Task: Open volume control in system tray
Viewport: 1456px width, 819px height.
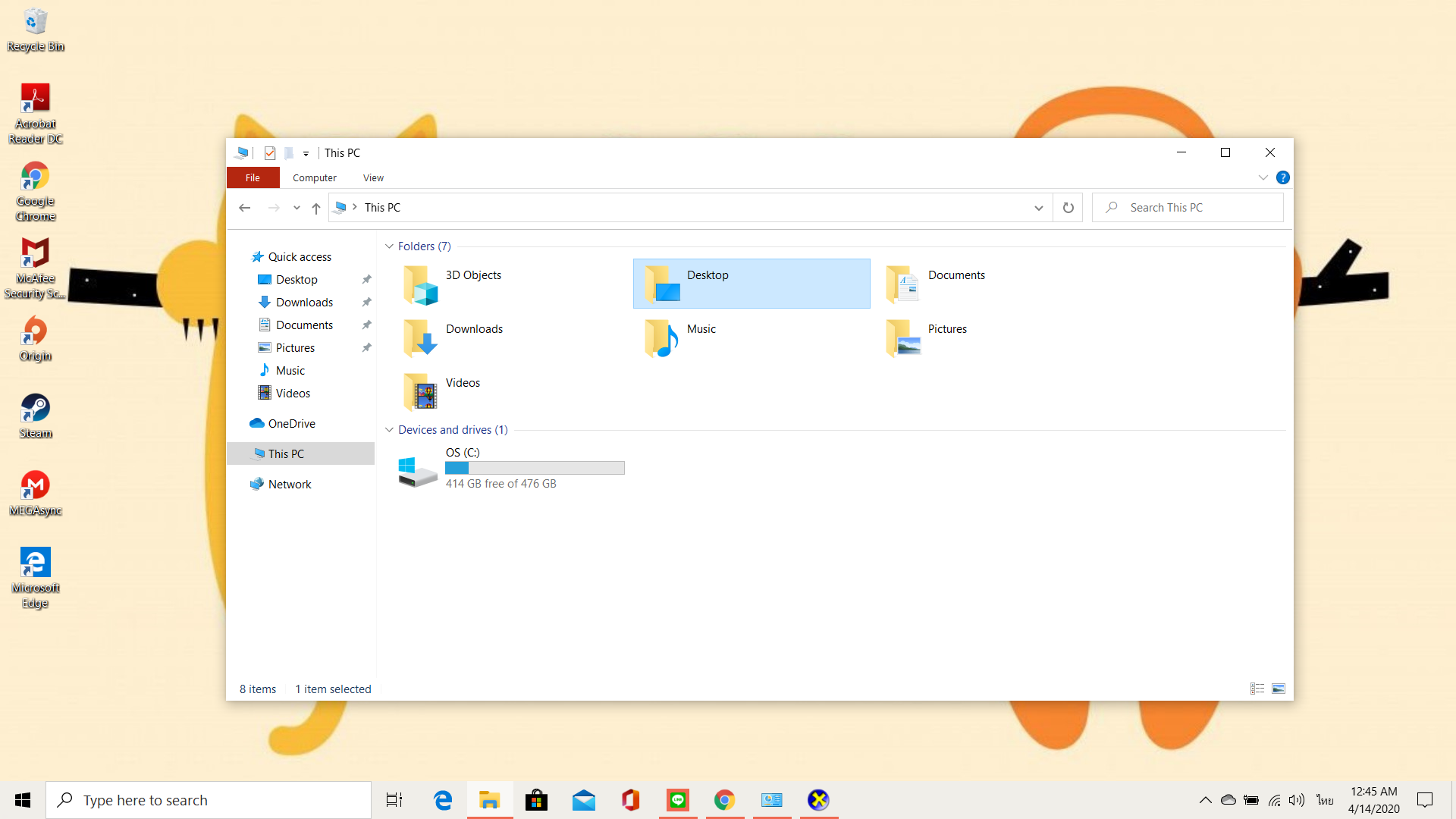Action: (1297, 800)
